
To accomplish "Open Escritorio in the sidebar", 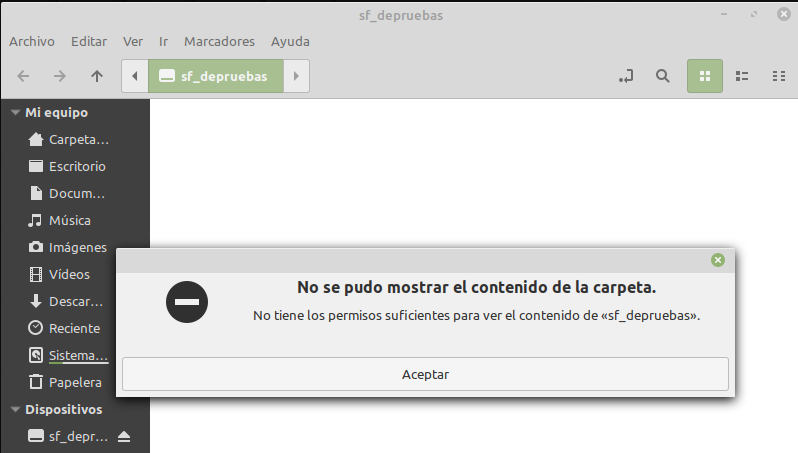I will [x=75, y=166].
